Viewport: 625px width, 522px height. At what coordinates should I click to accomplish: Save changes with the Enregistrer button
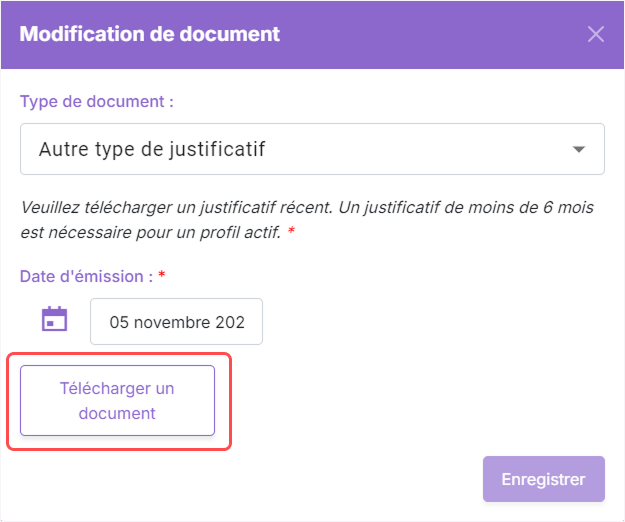[544, 479]
